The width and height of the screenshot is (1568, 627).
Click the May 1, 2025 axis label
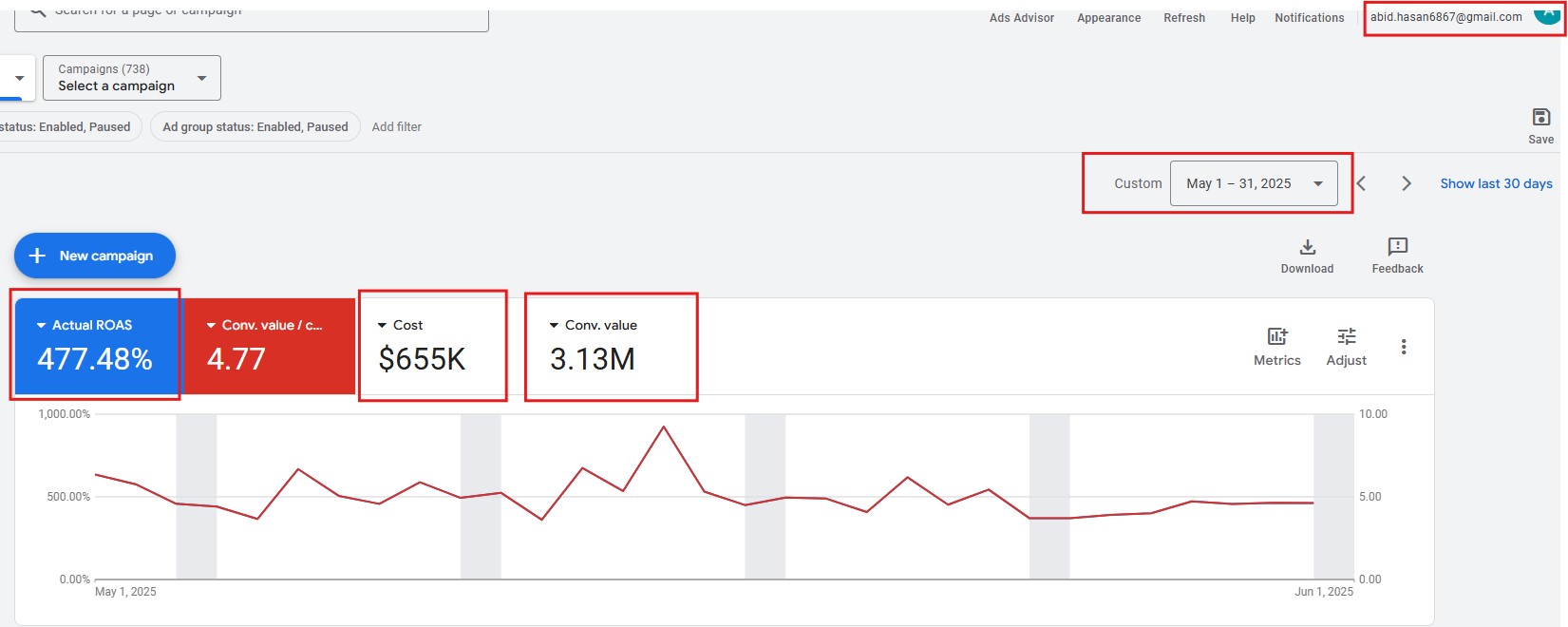[x=125, y=592]
